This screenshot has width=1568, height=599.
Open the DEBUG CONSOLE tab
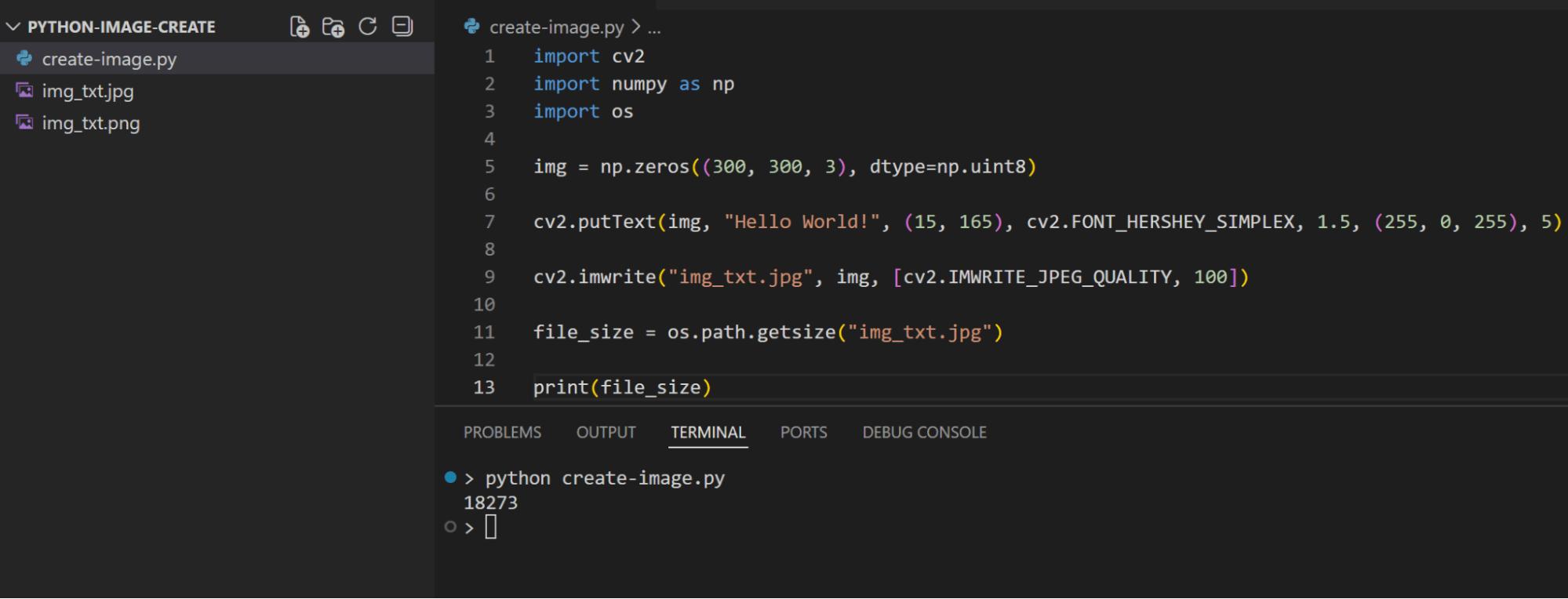click(x=924, y=433)
